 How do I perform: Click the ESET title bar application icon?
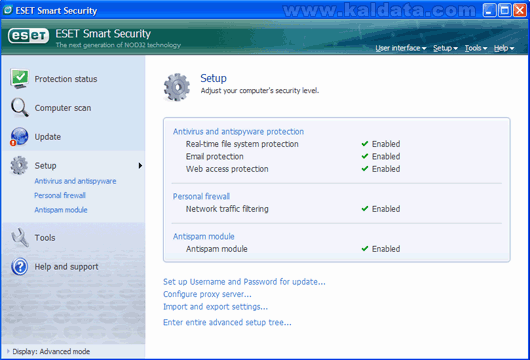click(x=7, y=10)
